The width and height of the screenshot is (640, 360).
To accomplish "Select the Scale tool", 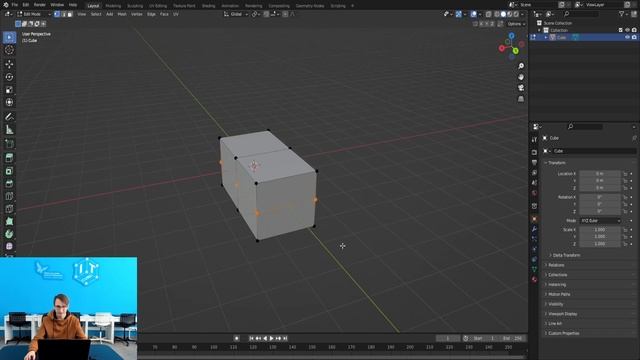I will [9, 89].
